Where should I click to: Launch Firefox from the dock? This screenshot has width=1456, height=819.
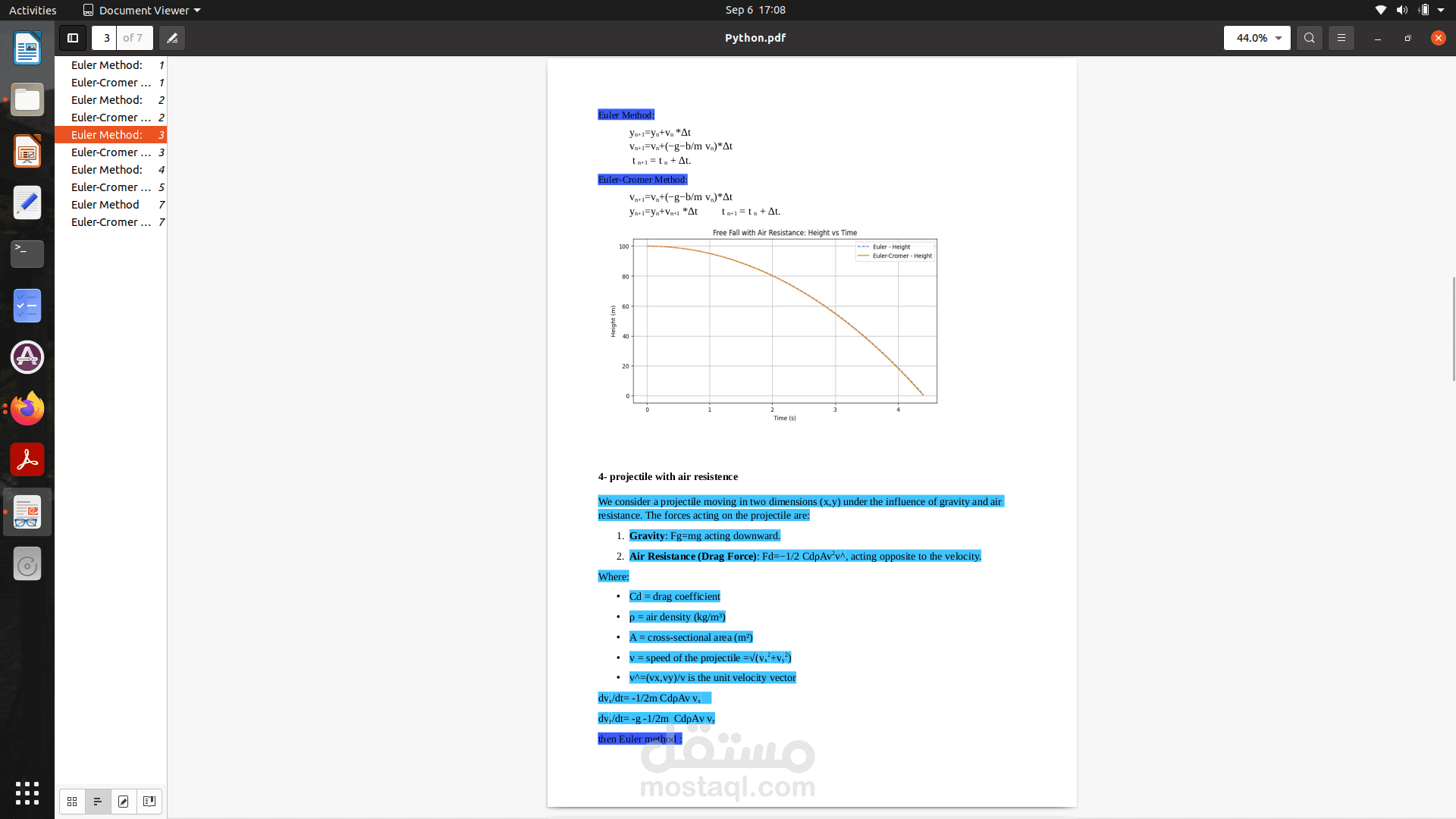point(27,409)
